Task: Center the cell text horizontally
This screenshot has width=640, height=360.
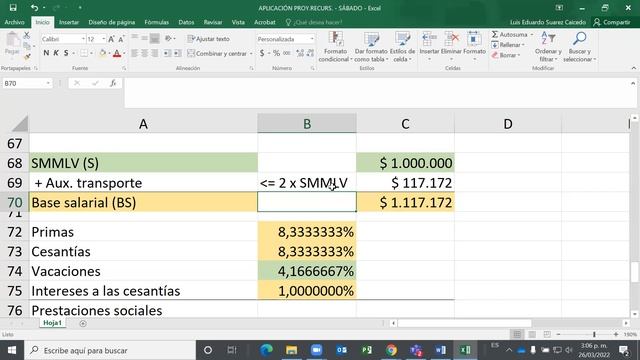Action: pos(144,53)
